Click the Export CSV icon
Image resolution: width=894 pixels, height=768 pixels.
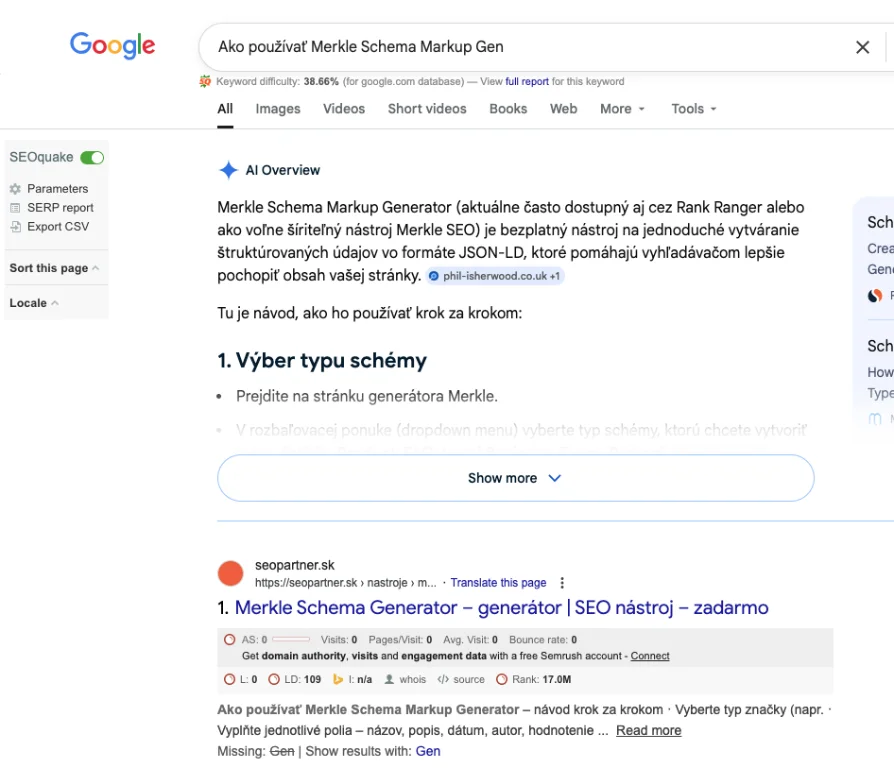tap(15, 227)
